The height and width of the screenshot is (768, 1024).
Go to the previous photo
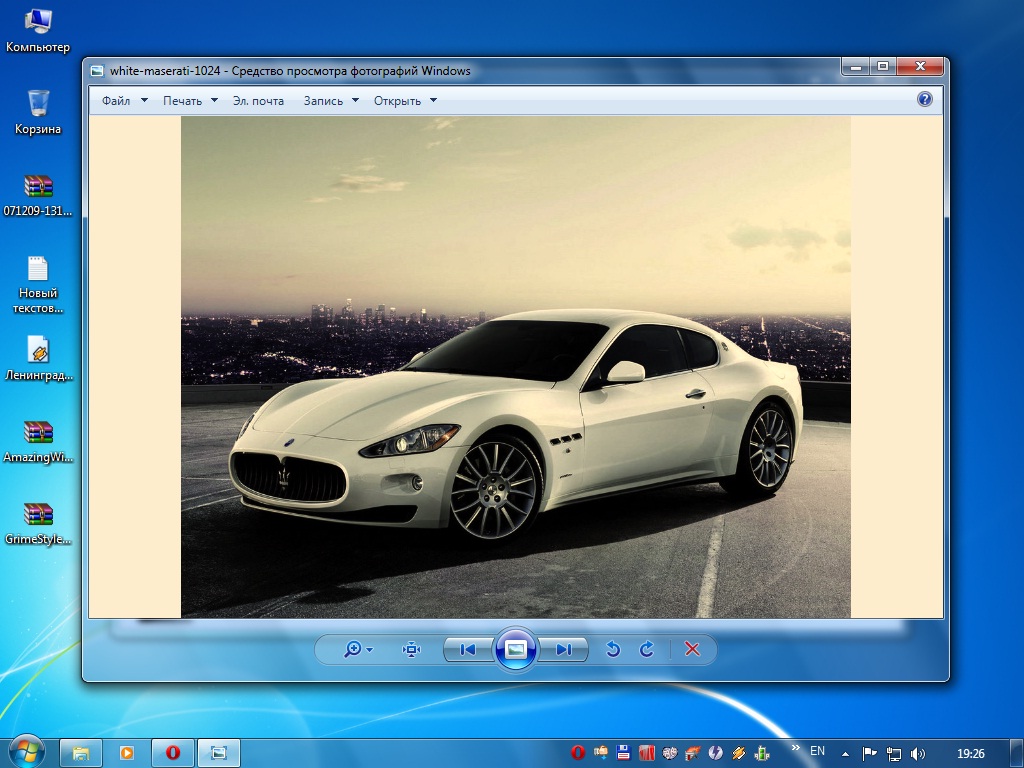(x=467, y=650)
